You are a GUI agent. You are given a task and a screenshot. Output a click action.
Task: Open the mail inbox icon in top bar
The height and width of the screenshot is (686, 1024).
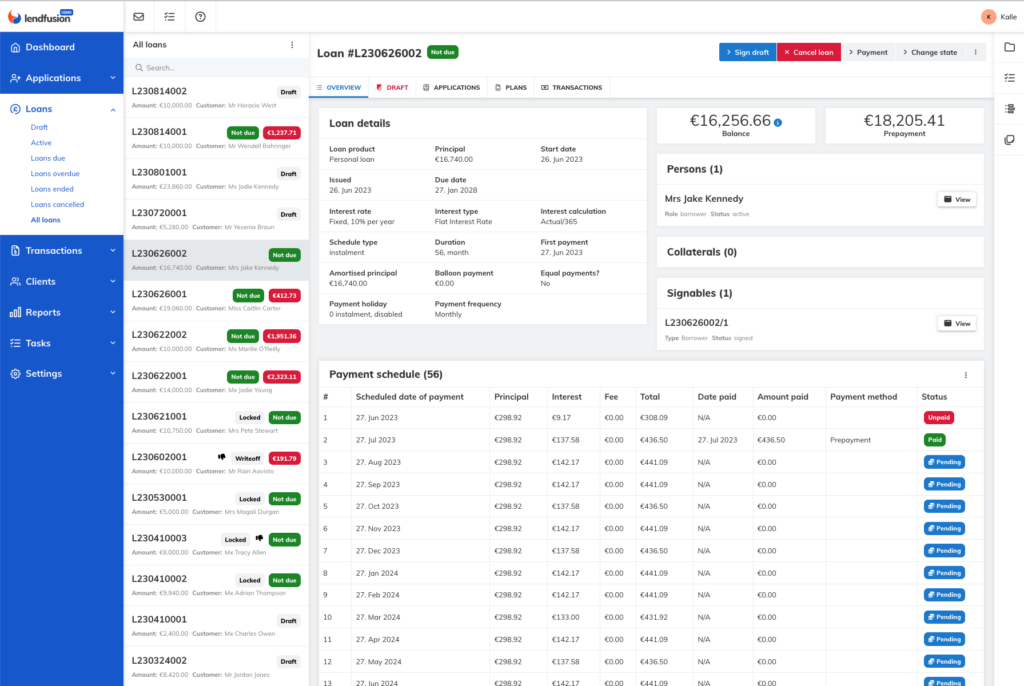139,17
